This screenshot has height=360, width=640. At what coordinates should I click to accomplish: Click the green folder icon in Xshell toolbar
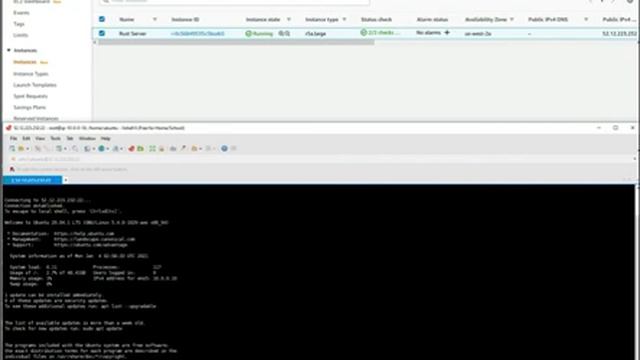pyautogui.click(x=140, y=149)
